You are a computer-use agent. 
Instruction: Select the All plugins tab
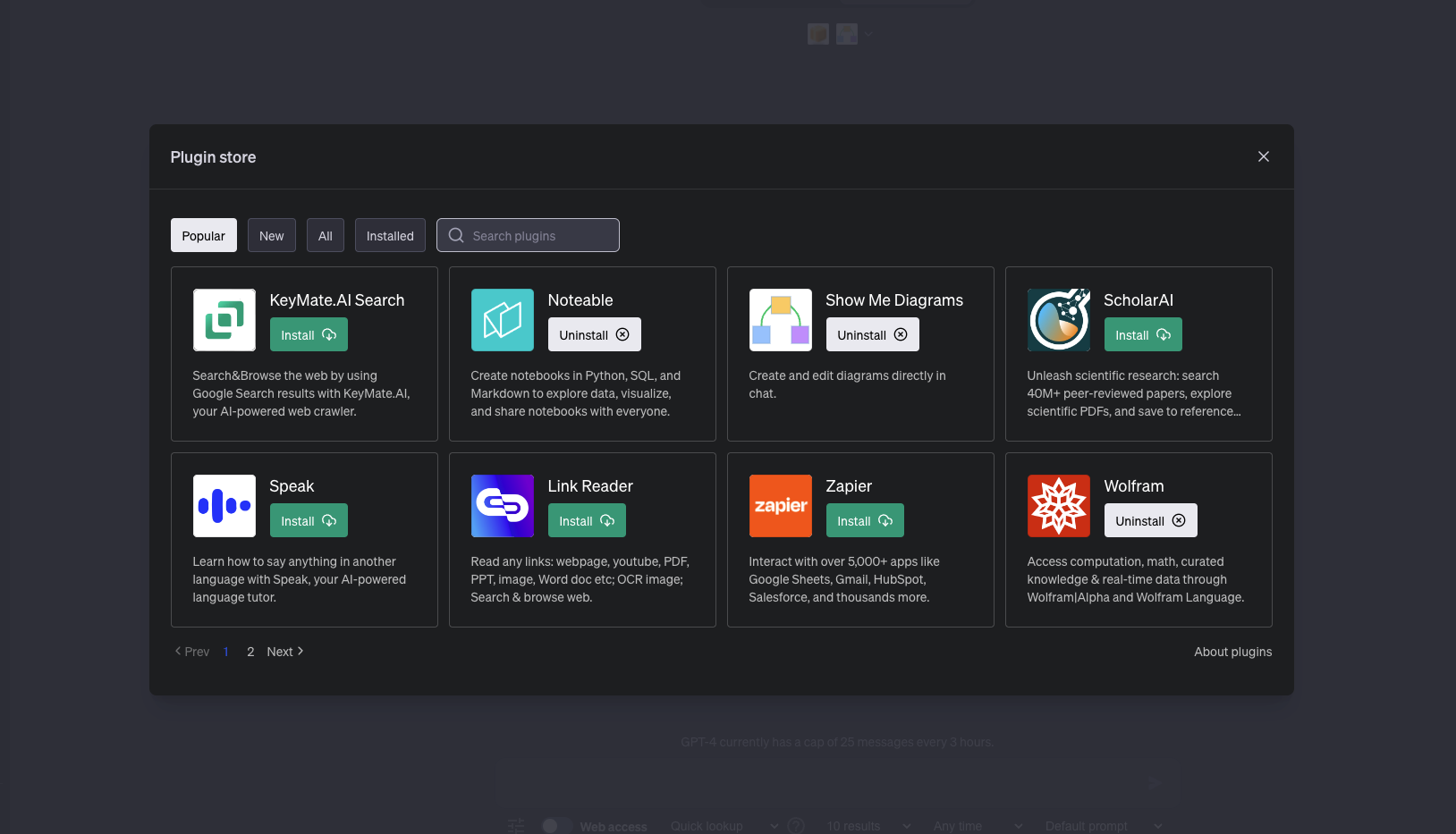point(325,236)
